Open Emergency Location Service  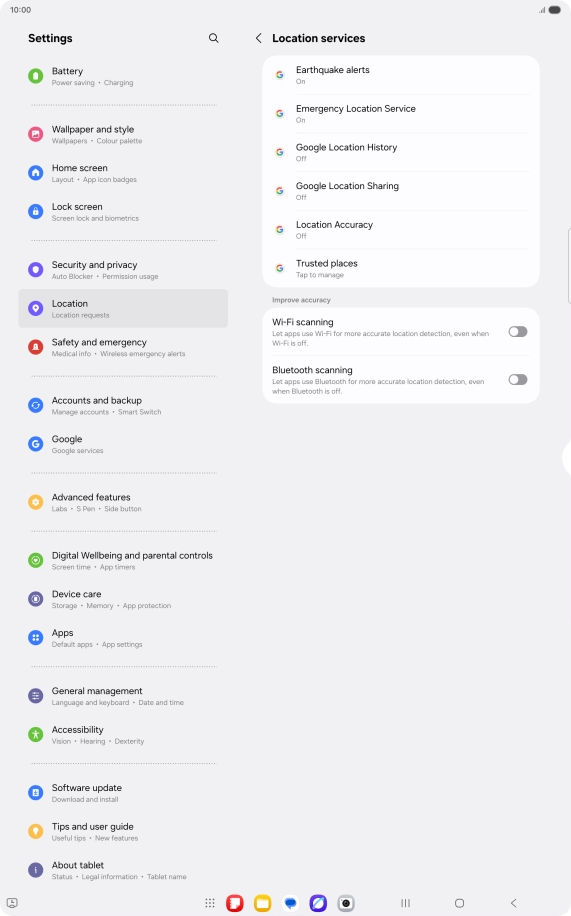(401, 114)
